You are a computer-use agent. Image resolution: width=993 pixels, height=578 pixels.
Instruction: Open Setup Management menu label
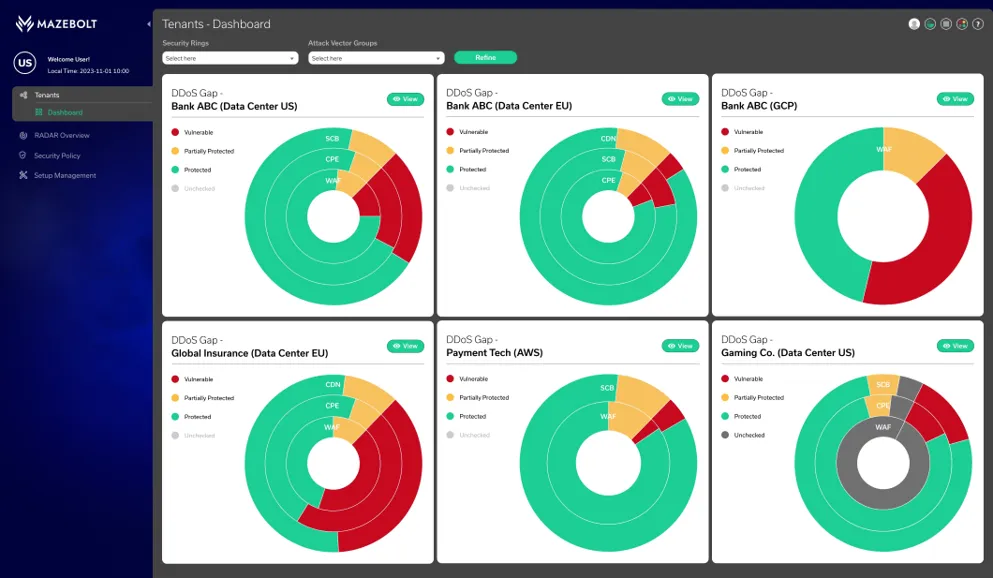pyautogui.click(x=65, y=175)
